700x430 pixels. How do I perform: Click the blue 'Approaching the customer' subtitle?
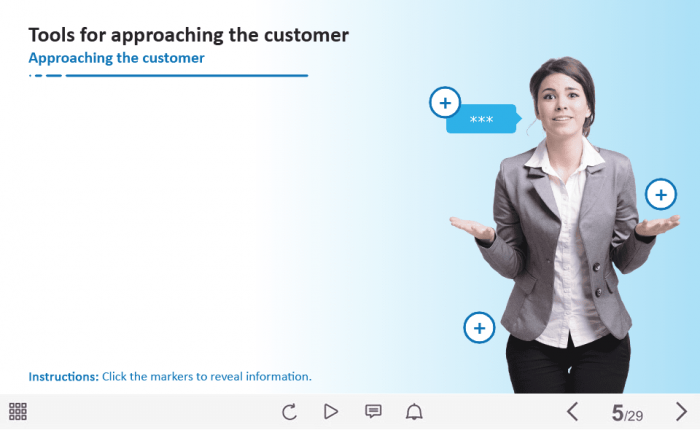[x=116, y=58]
